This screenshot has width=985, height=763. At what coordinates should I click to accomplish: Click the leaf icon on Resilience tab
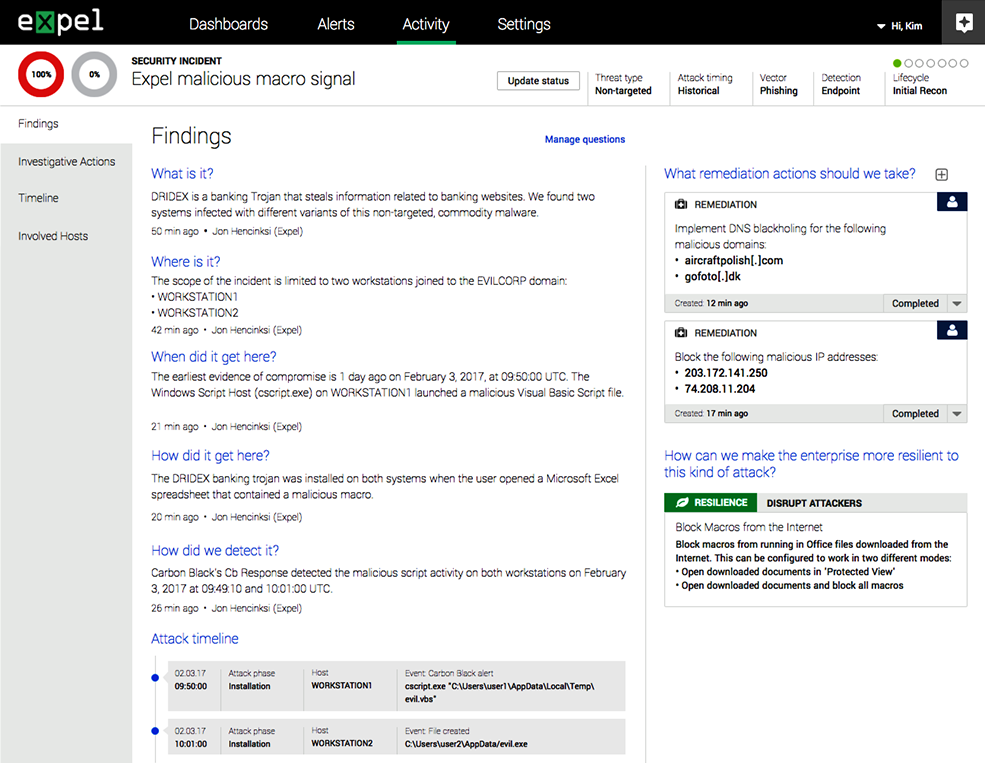pyautogui.click(x=682, y=502)
